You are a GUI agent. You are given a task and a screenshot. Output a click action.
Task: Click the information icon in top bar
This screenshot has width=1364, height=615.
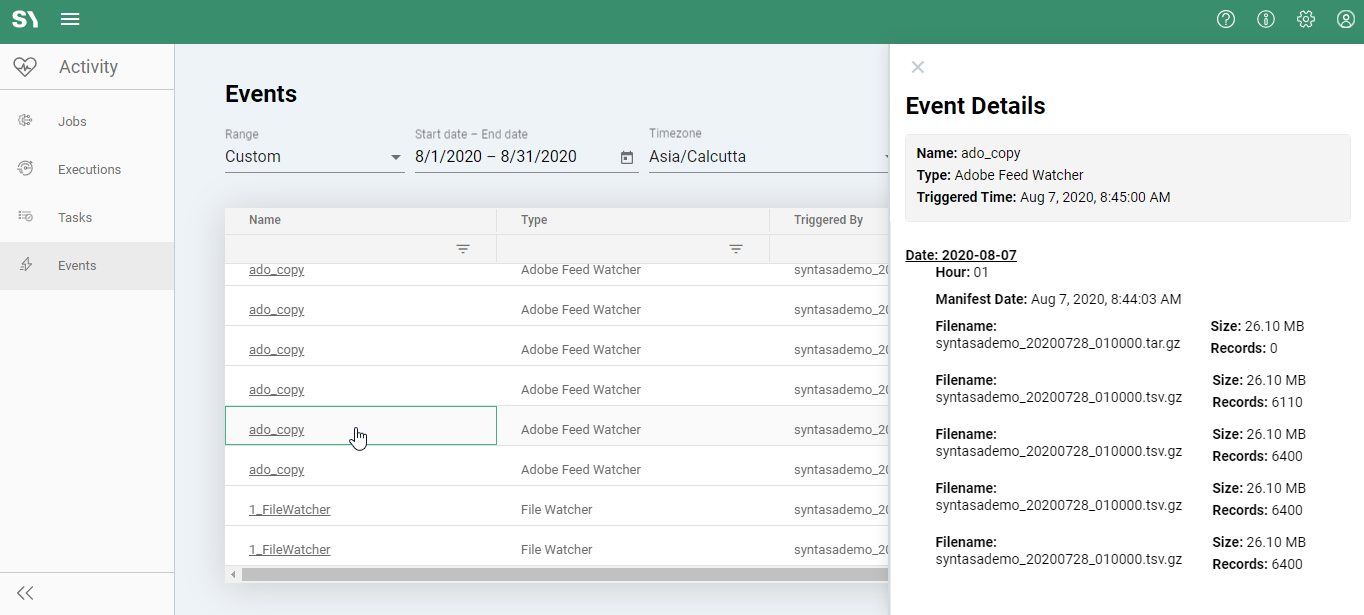click(1266, 19)
